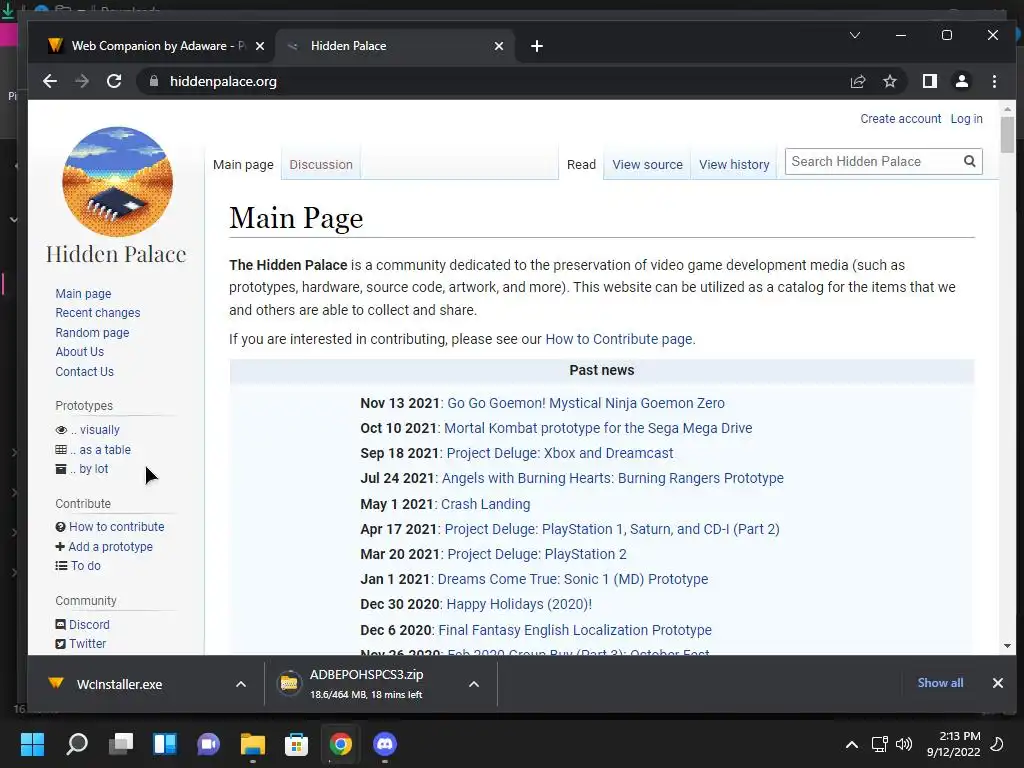
Task: Close the Web Companion by Adaware tab
Action: pos(260,46)
